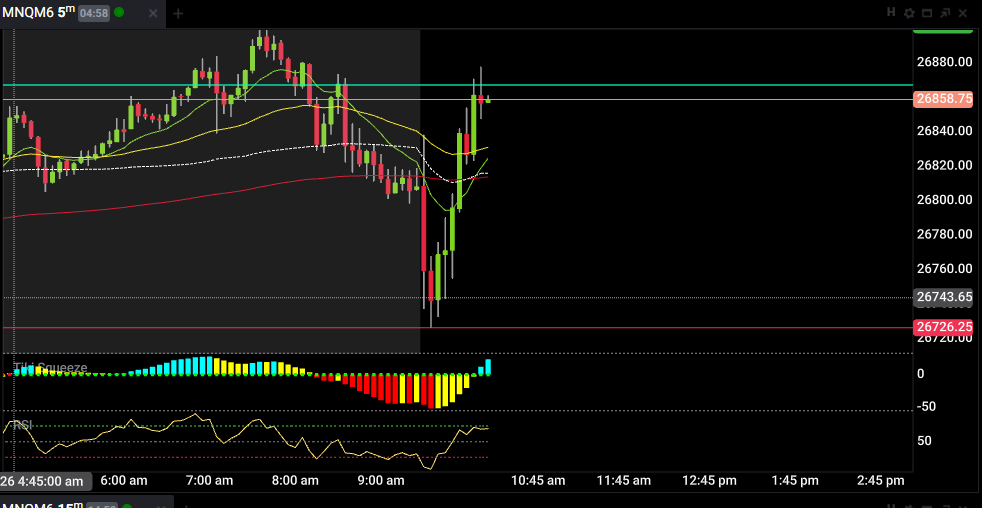Click the 26820.00 price axis label

pyautogui.click(x=944, y=165)
